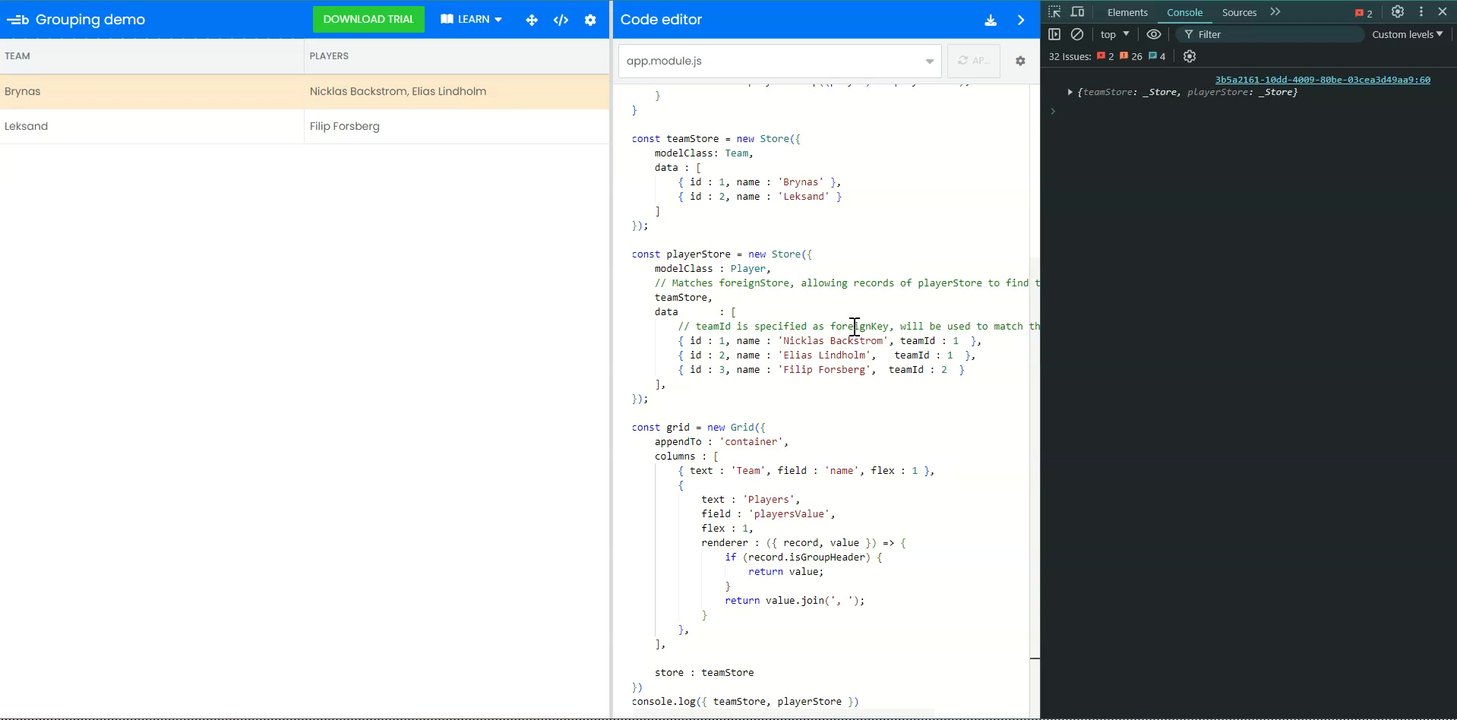
Task: Click the download code icon in Code editor header
Action: point(991,20)
